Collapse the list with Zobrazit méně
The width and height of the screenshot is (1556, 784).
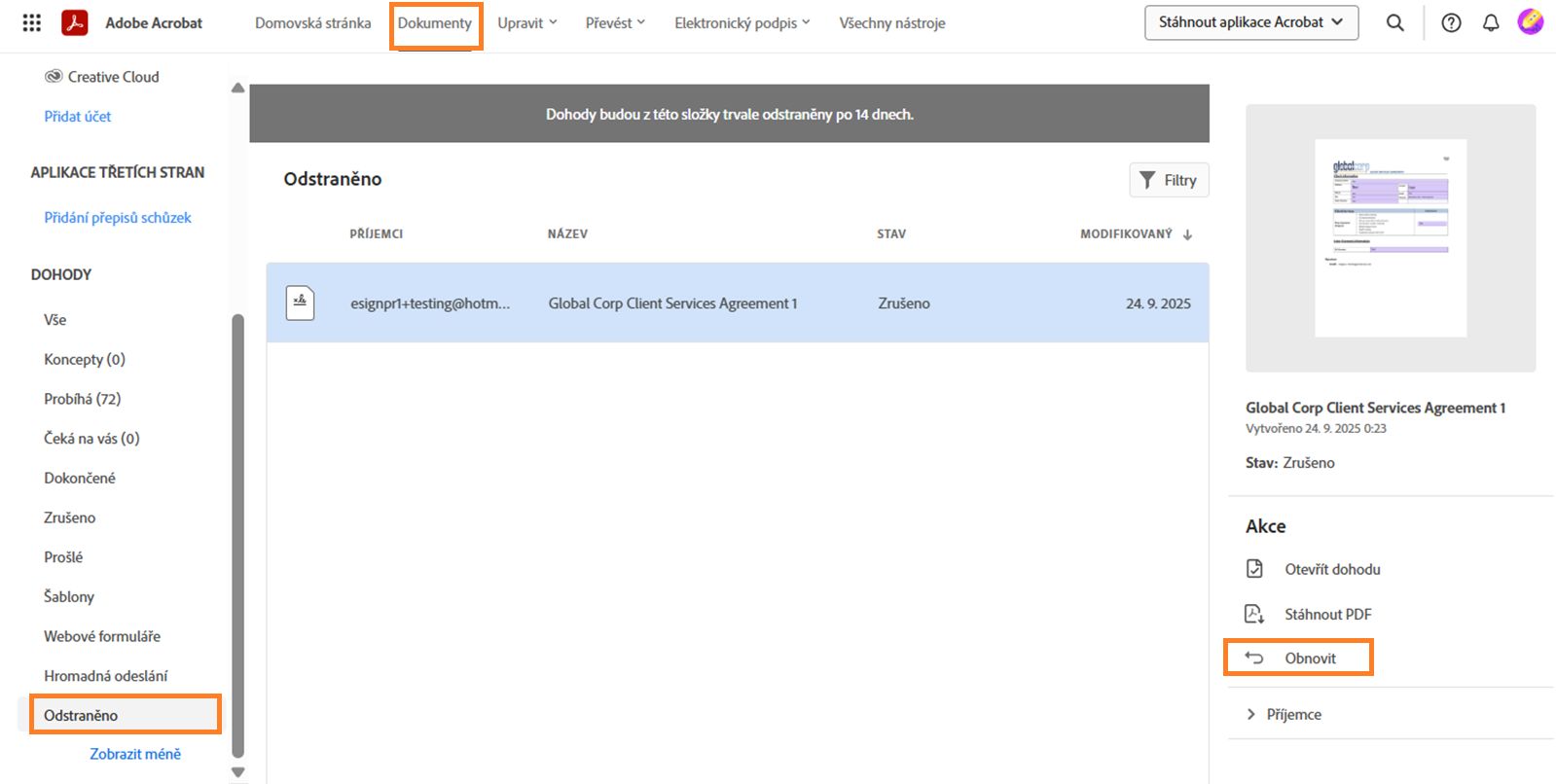click(x=135, y=754)
